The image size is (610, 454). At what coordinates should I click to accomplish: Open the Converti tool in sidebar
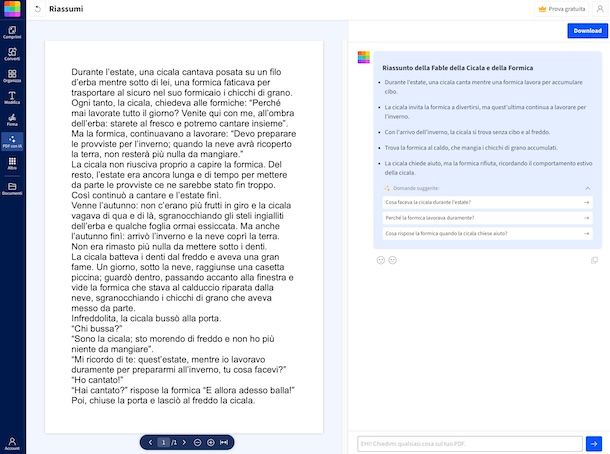click(12, 55)
